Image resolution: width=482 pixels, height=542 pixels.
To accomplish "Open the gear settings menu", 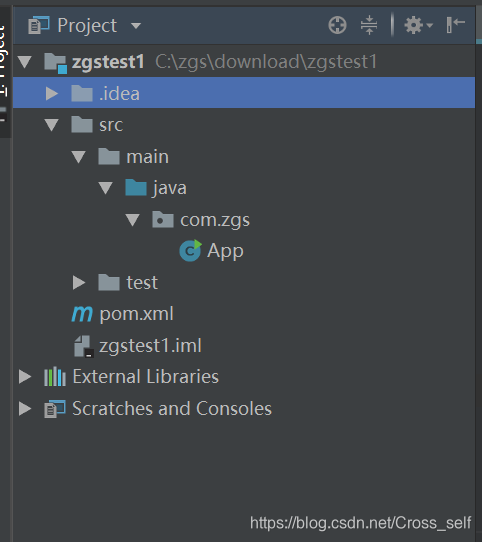I will [x=418, y=25].
